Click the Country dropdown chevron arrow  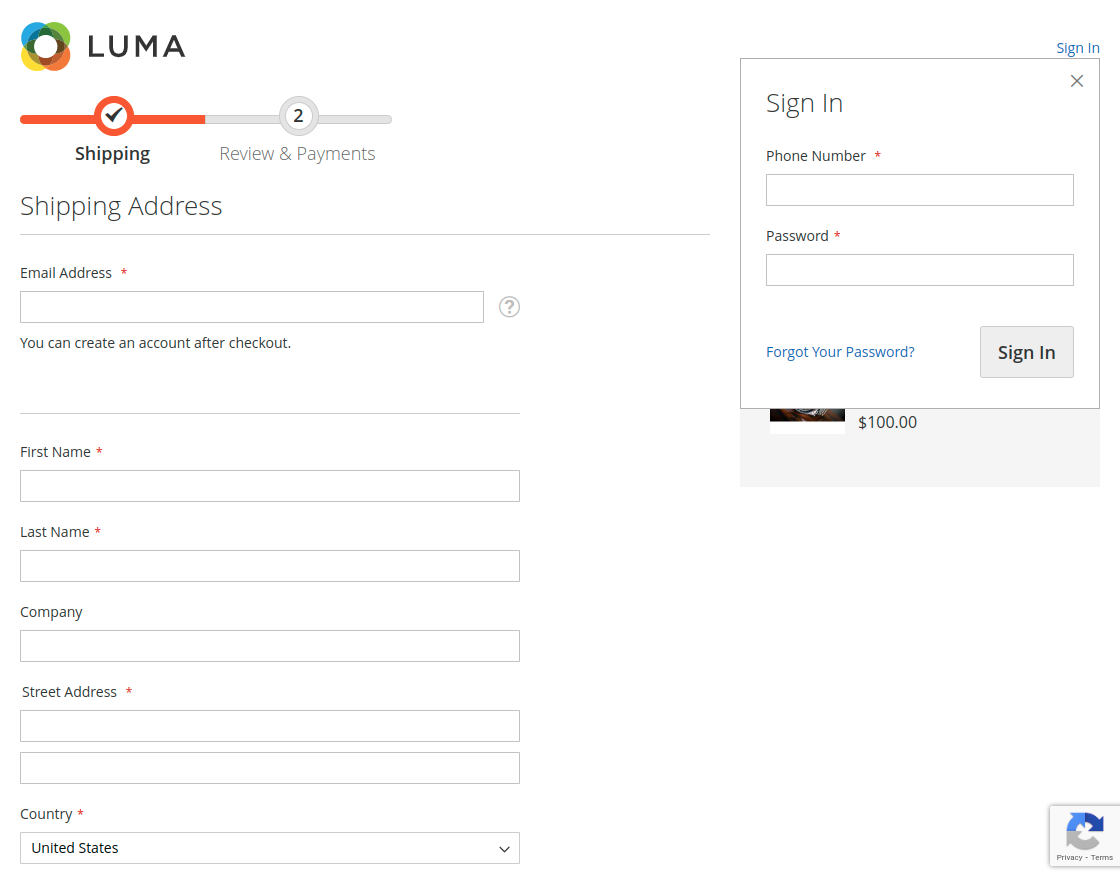[x=504, y=848]
